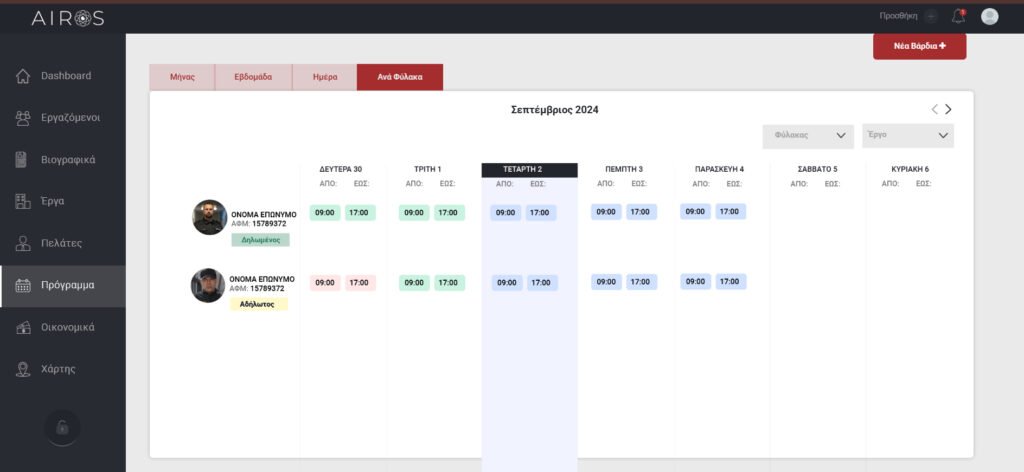
Task: Click the Εργαζόμενοι people icon
Action: tap(23, 118)
